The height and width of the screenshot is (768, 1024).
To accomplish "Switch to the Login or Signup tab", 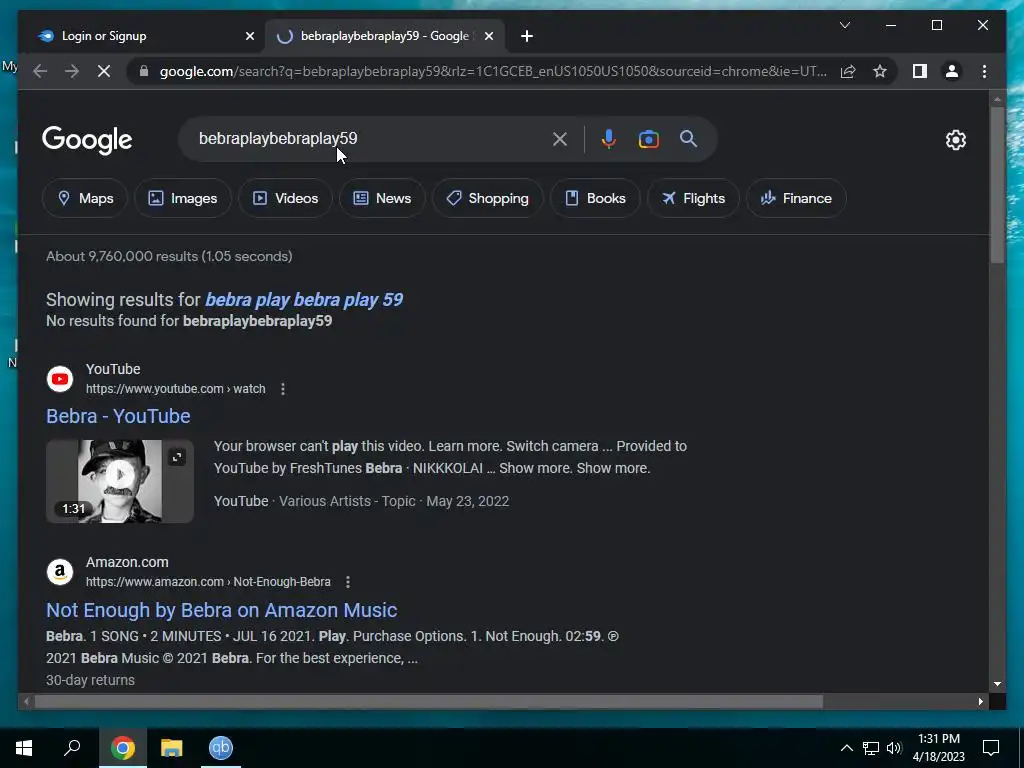I will click(143, 36).
